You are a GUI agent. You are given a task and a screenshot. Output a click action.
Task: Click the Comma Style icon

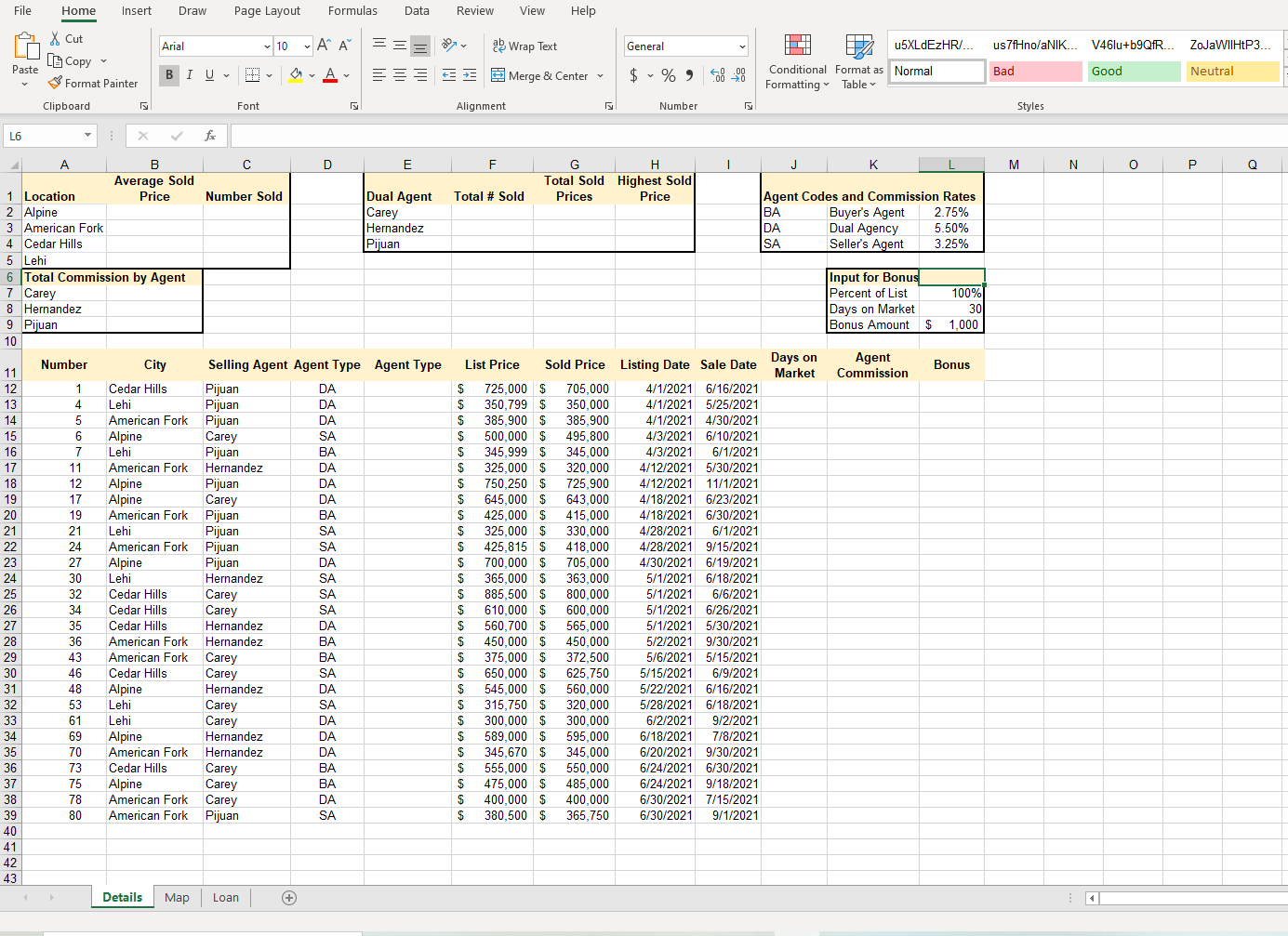pyautogui.click(x=688, y=75)
